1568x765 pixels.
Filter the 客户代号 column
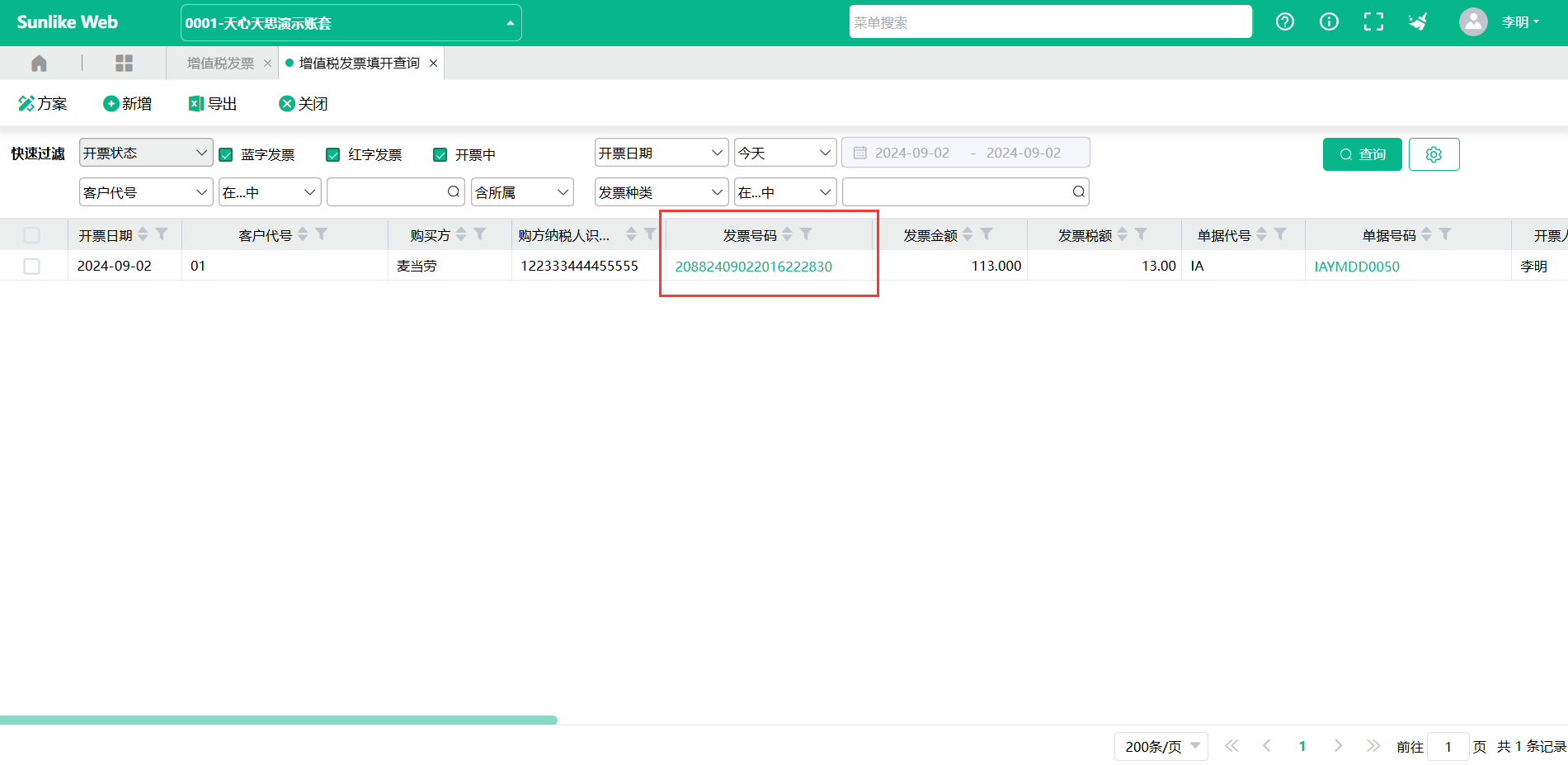[x=322, y=234]
